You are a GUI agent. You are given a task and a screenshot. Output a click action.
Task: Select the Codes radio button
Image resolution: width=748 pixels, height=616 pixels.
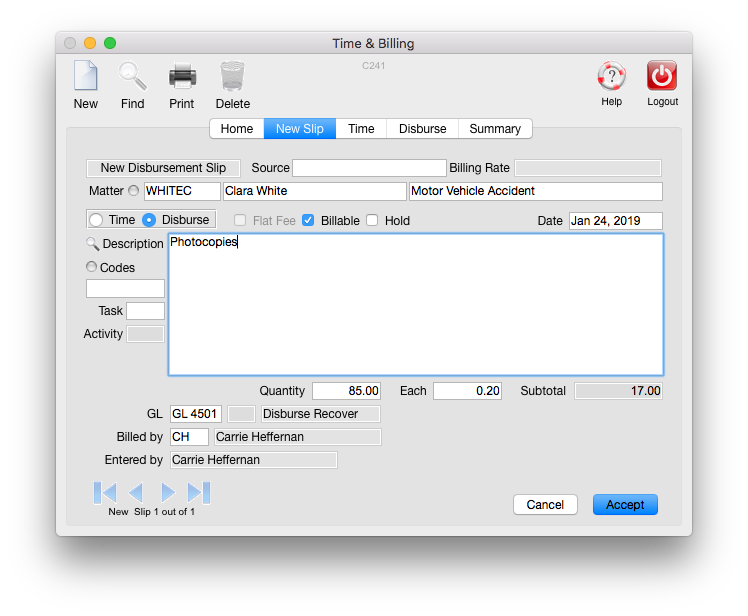[92, 267]
